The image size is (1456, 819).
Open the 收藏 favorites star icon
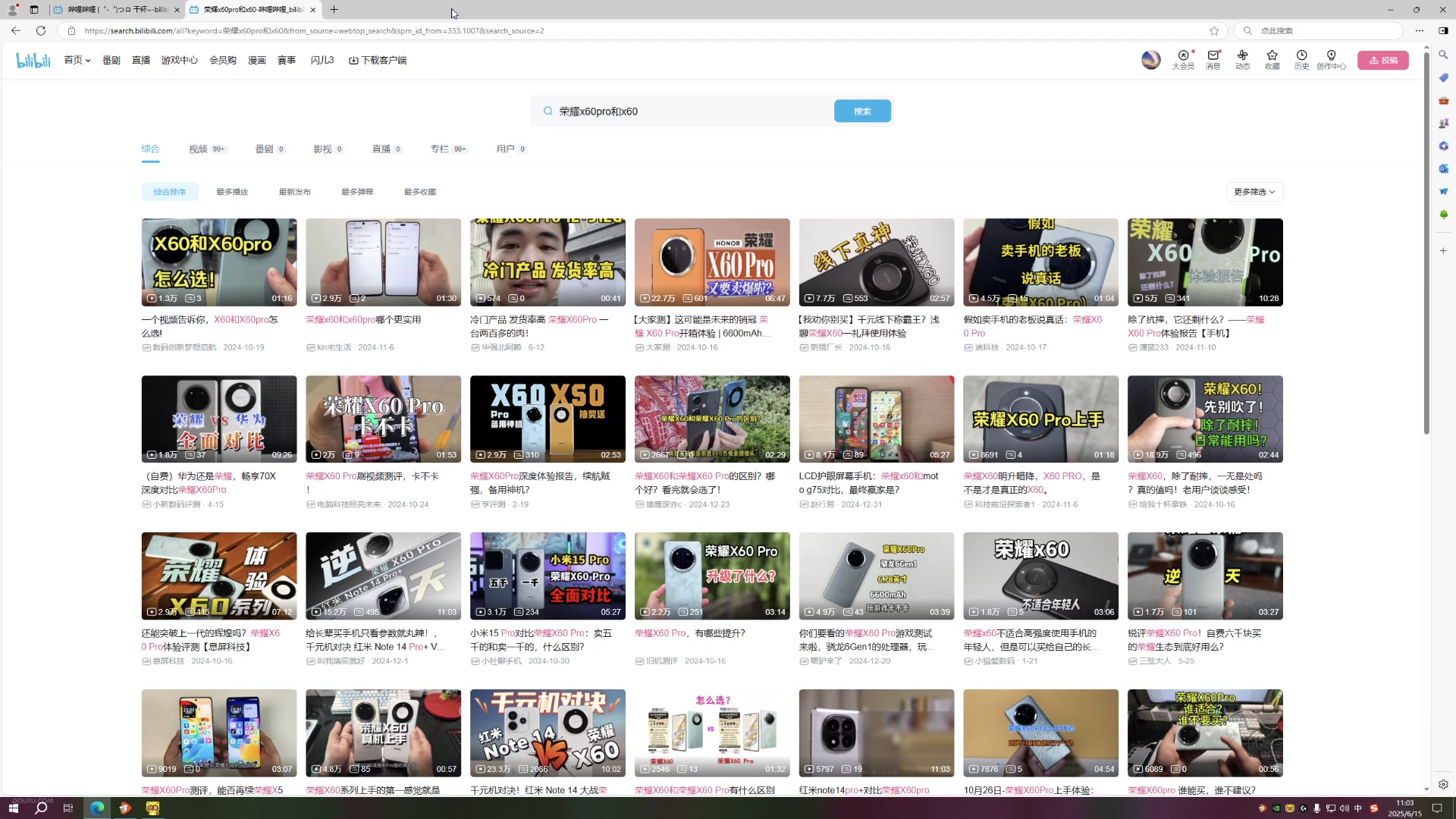1272,56
